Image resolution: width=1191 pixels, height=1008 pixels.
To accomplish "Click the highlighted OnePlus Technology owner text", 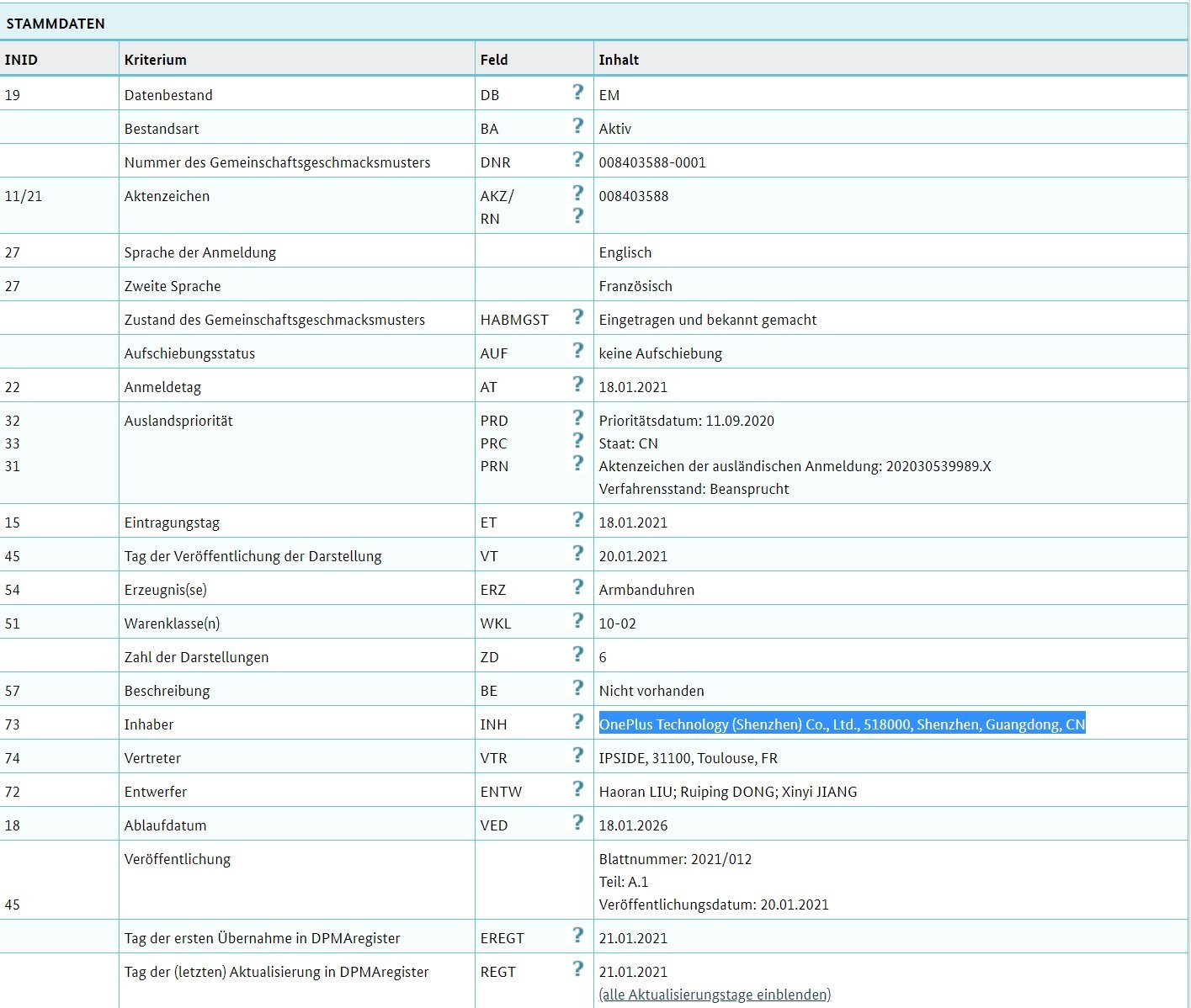I will coord(842,724).
